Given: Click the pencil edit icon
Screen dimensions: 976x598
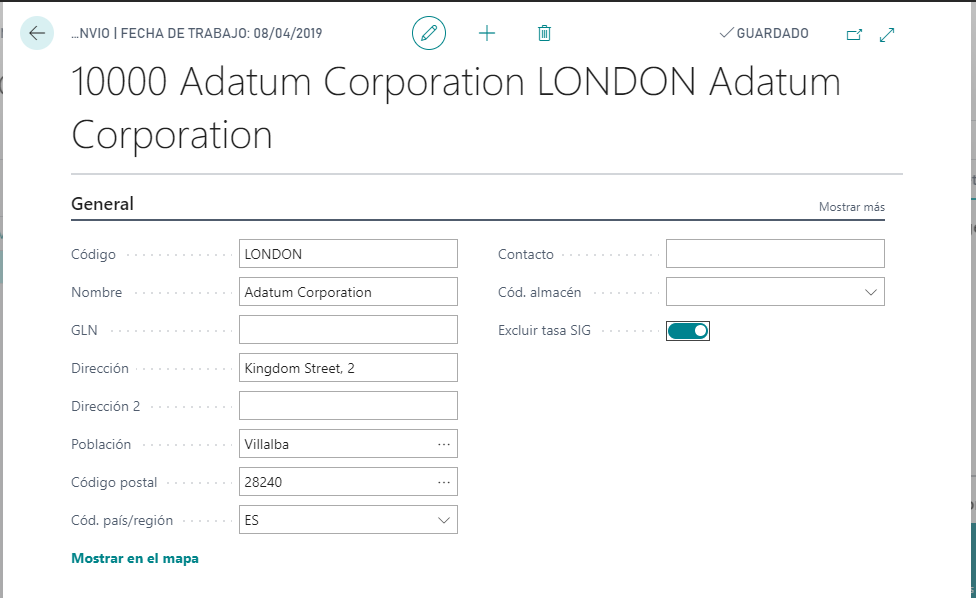Looking at the screenshot, I should (x=429, y=33).
